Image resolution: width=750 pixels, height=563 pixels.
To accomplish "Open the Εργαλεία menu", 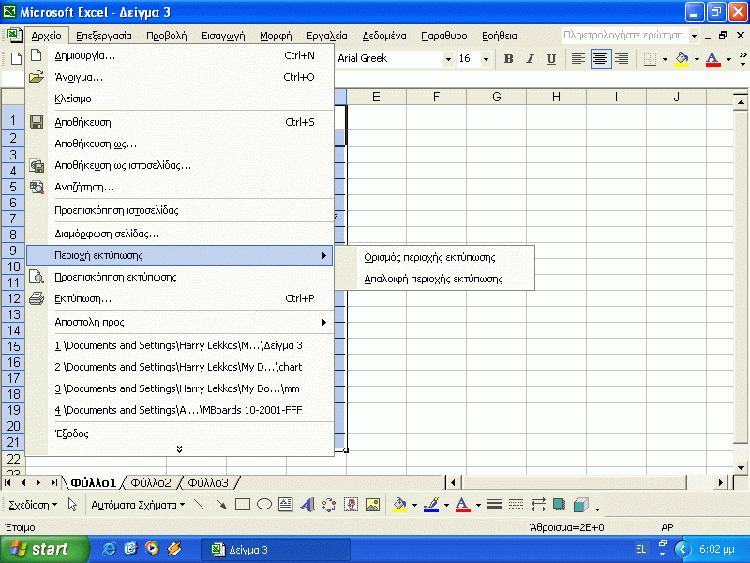I will coord(327,35).
